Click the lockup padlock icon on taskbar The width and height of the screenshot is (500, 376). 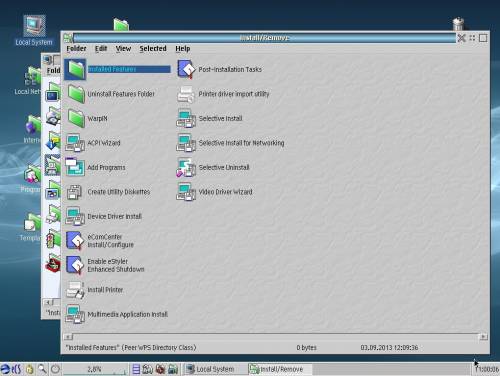pyautogui.click(x=30, y=369)
